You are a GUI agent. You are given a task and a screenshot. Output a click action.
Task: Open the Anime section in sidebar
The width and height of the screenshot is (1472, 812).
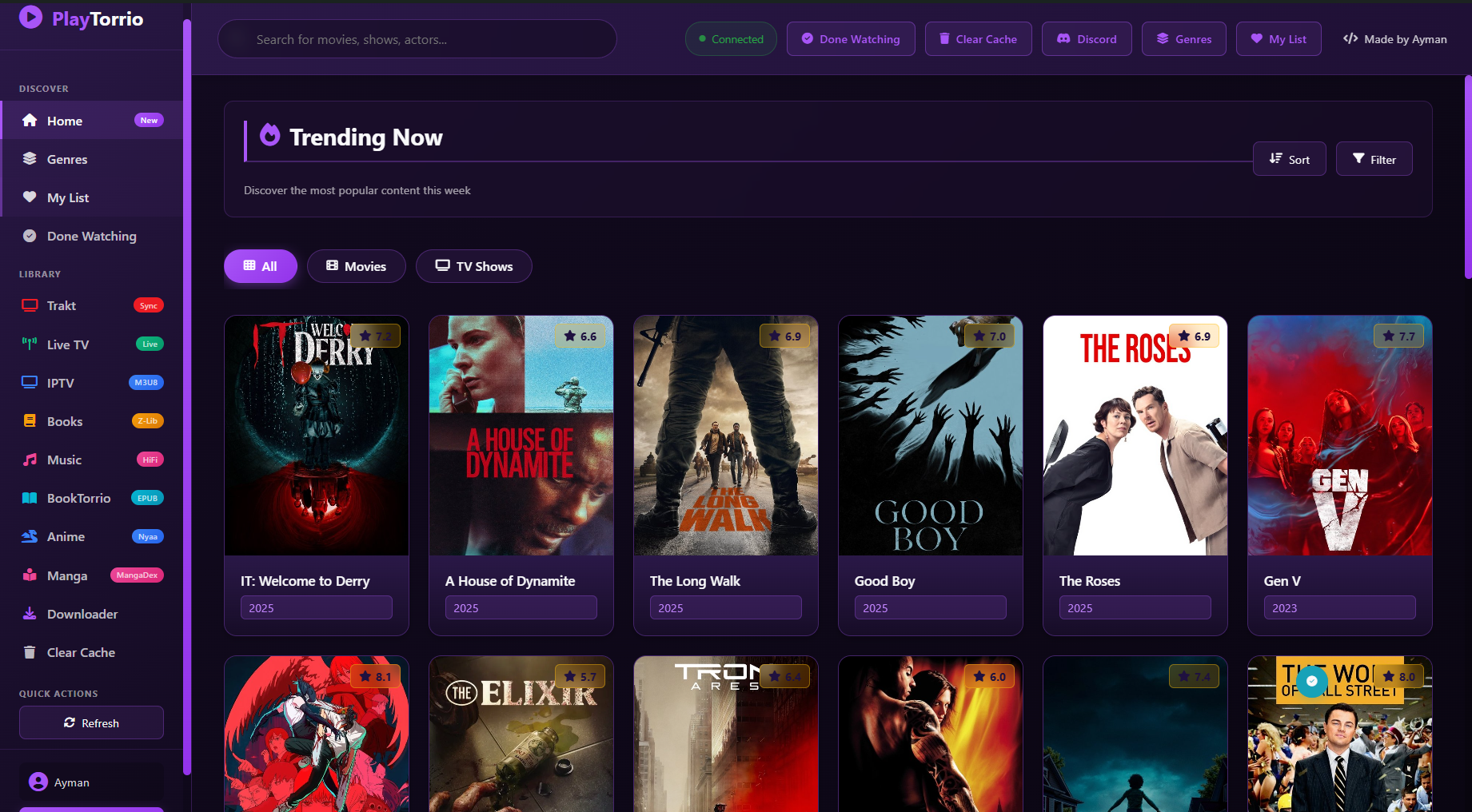pyautogui.click(x=66, y=536)
